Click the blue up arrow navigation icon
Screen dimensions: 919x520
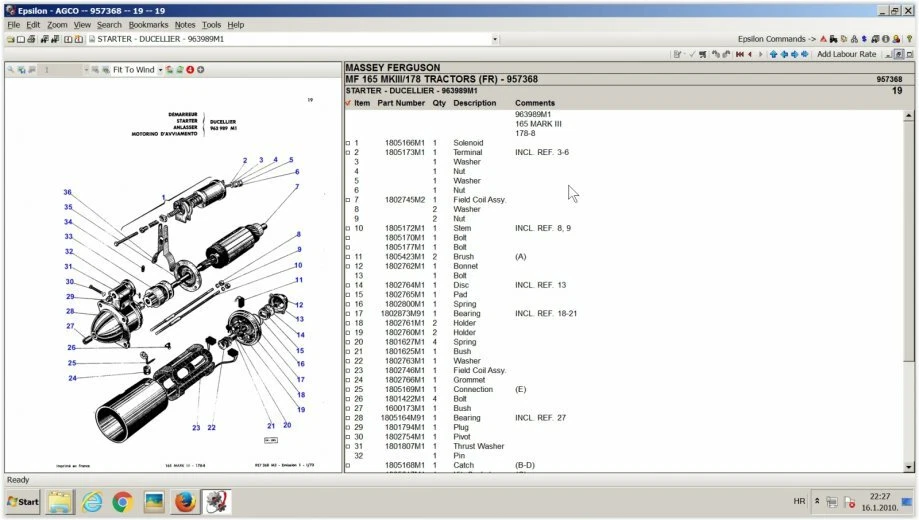[774, 54]
